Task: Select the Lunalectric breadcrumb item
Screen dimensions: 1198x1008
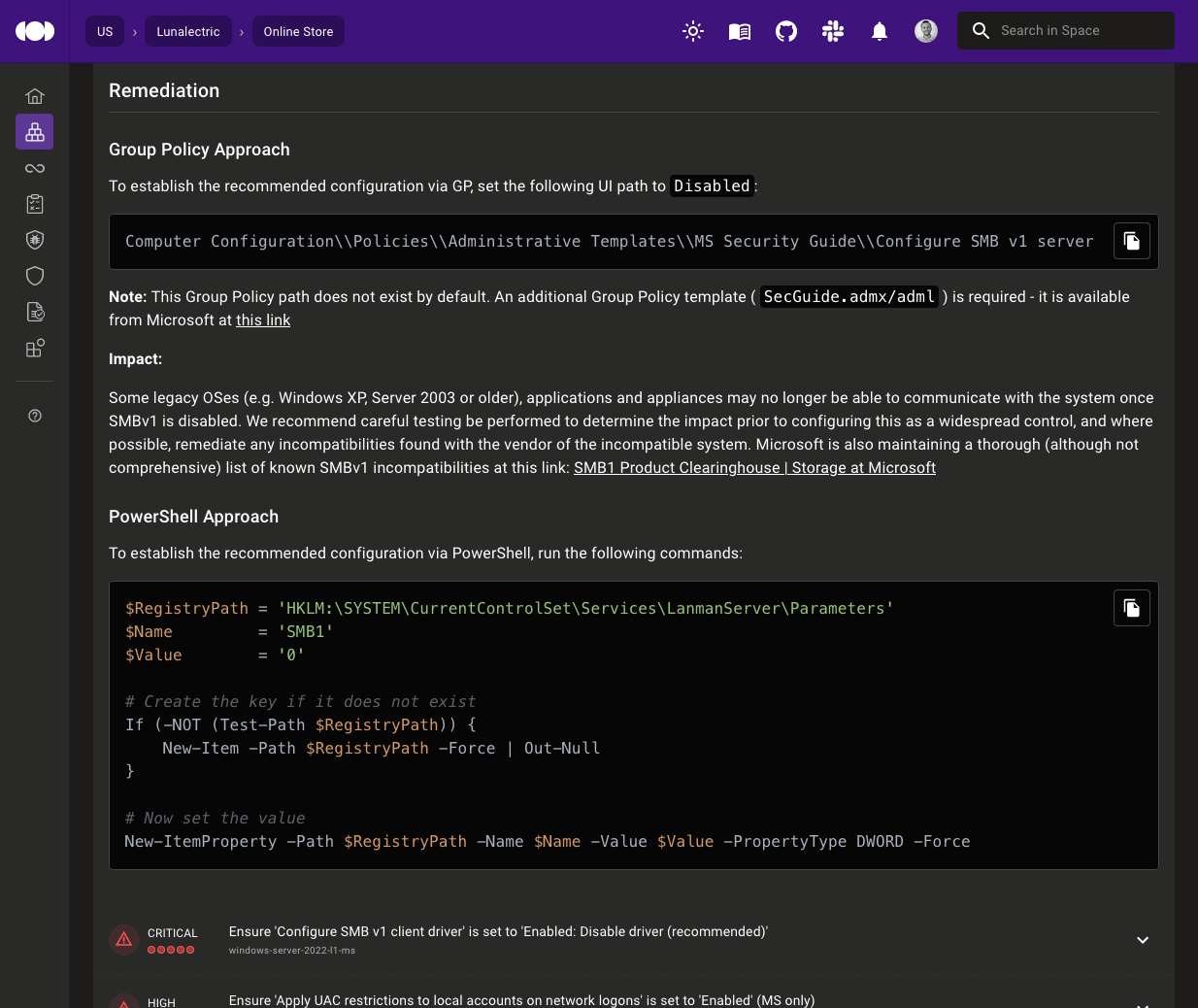Action: click(187, 31)
